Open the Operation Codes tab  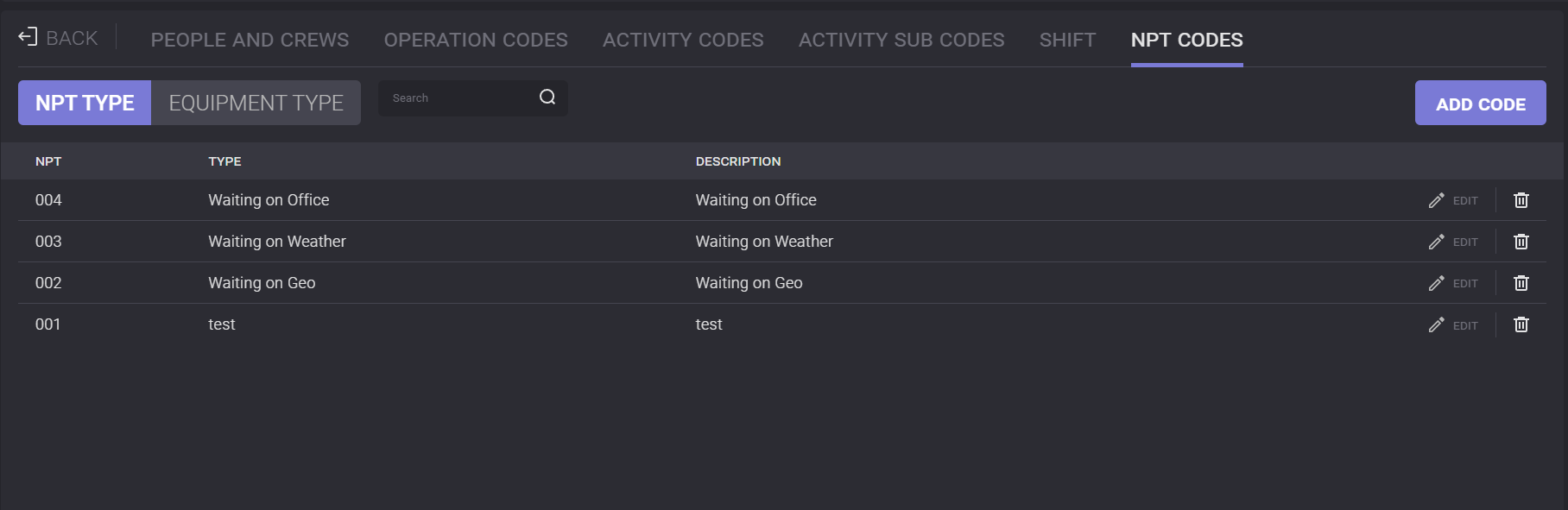[x=476, y=40]
